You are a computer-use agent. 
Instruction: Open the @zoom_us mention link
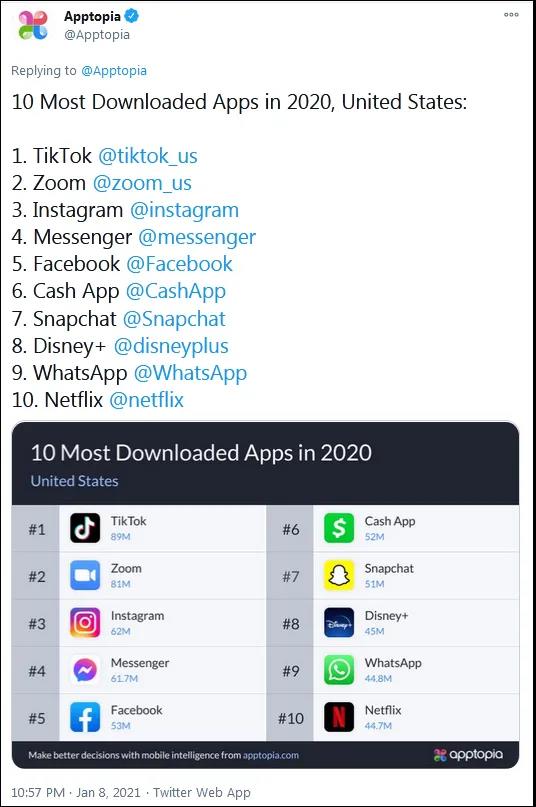tap(142, 183)
